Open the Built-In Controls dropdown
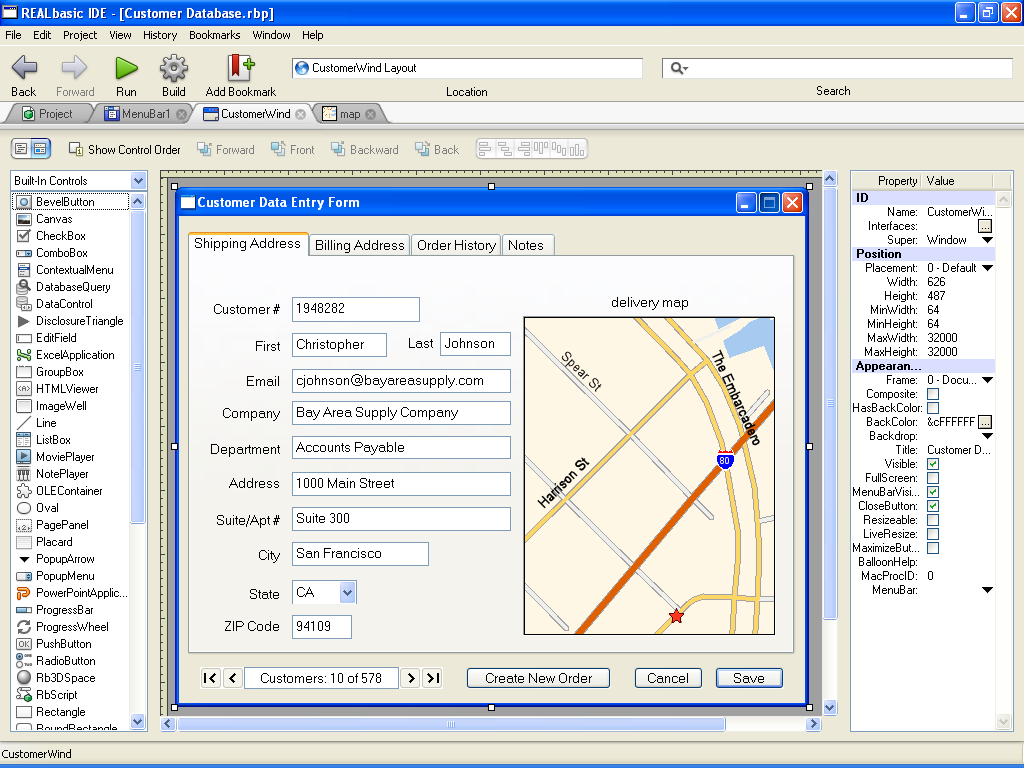 point(139,181)
